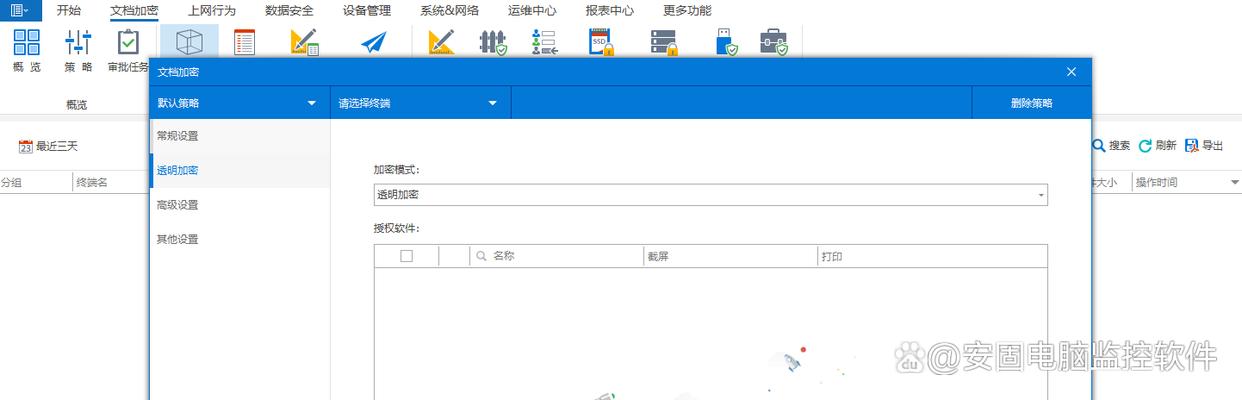The image size is (1242, 400).
Task: Select 常规设置 in the dialog sidebar
Action: pos(240,135)
